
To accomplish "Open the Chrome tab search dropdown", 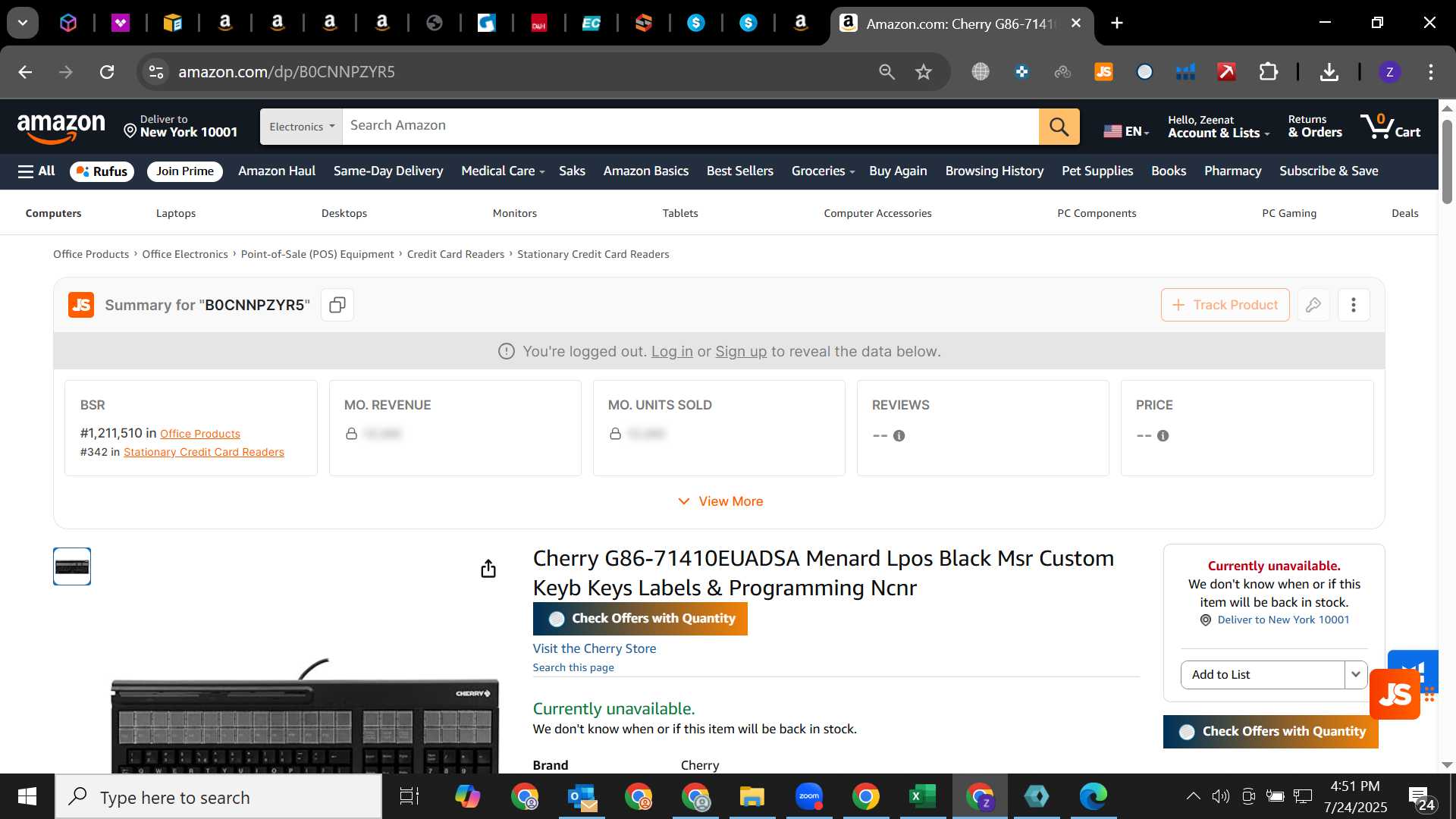I will pyautogui.click(x=23, y=23).
